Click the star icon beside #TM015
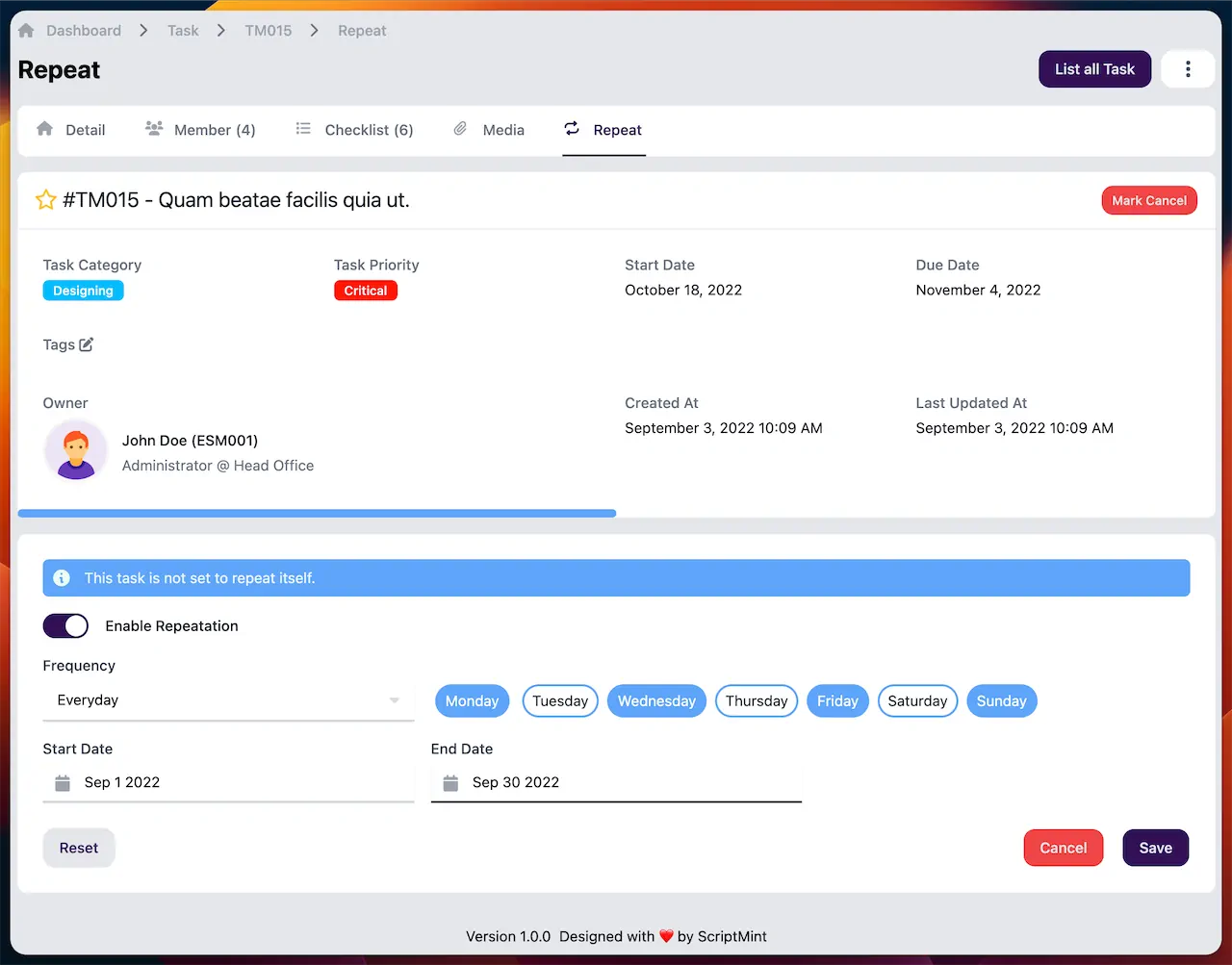 (45, 200)
